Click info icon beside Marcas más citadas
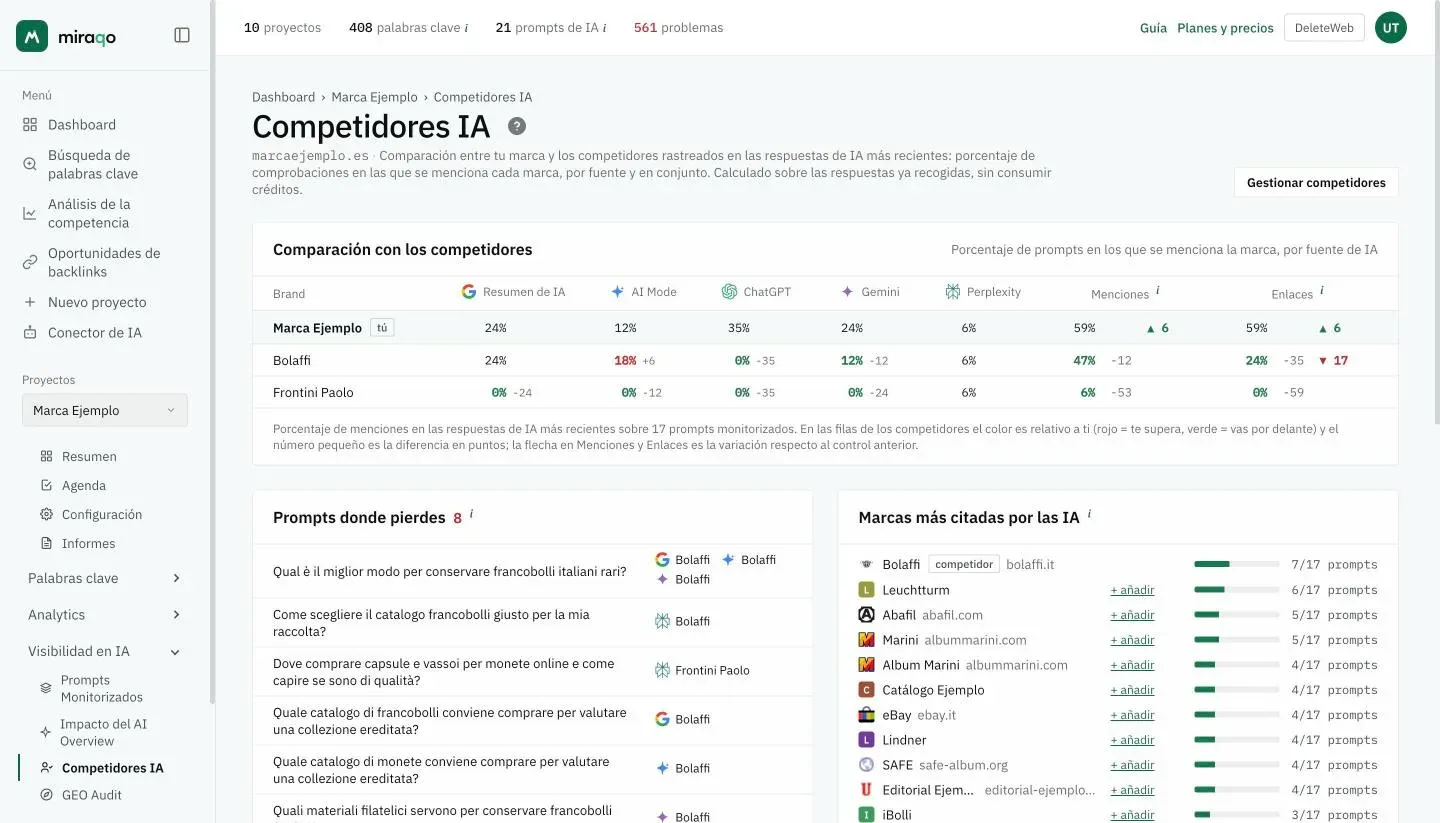Screen dimensions: 1440x823 click(1089, 514)
